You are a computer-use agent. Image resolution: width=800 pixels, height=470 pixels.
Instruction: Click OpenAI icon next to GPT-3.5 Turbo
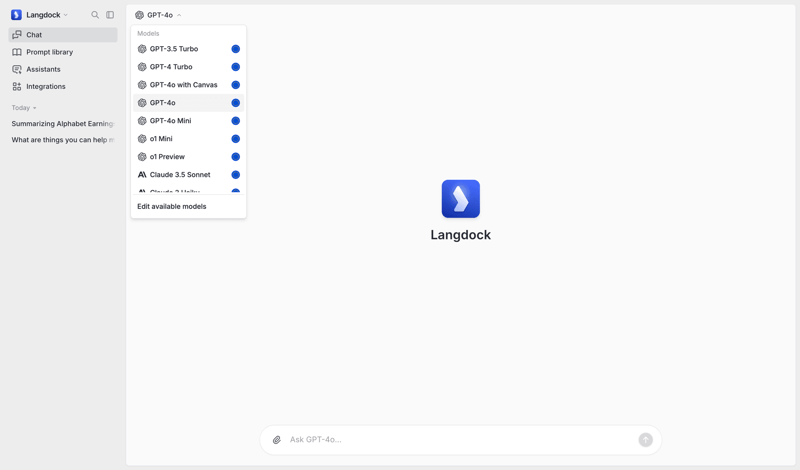tap(142, 49)
